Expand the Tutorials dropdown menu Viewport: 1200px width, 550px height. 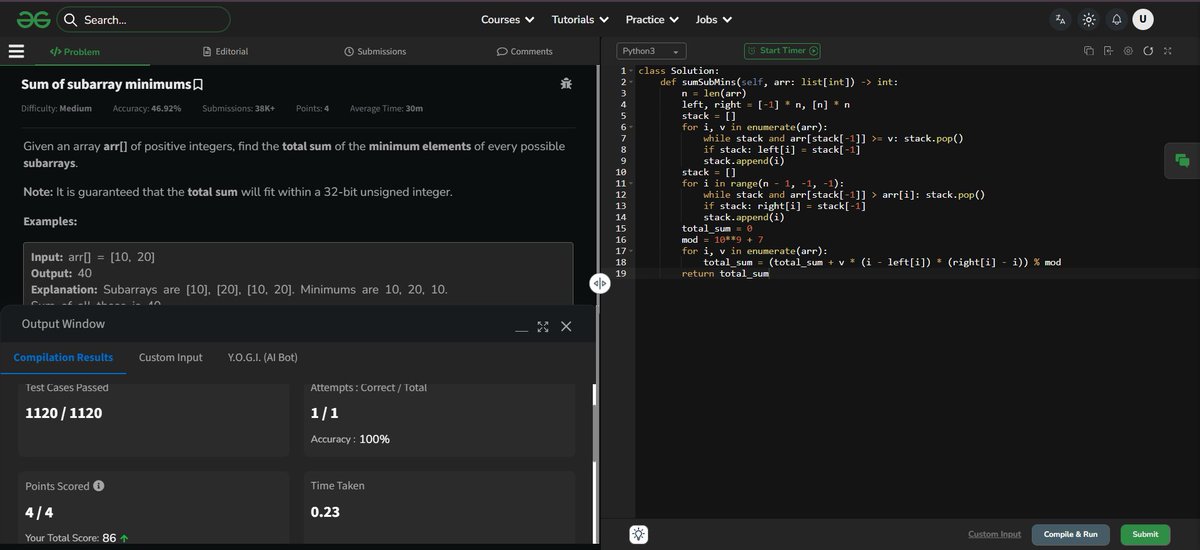(580, 19)
